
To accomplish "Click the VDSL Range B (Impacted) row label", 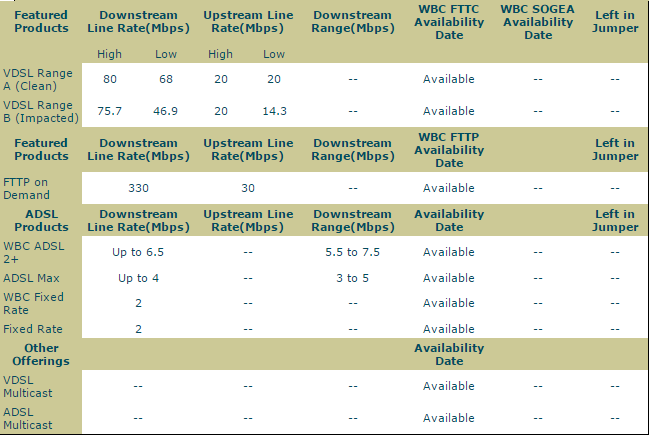I will tap(41, 111).
